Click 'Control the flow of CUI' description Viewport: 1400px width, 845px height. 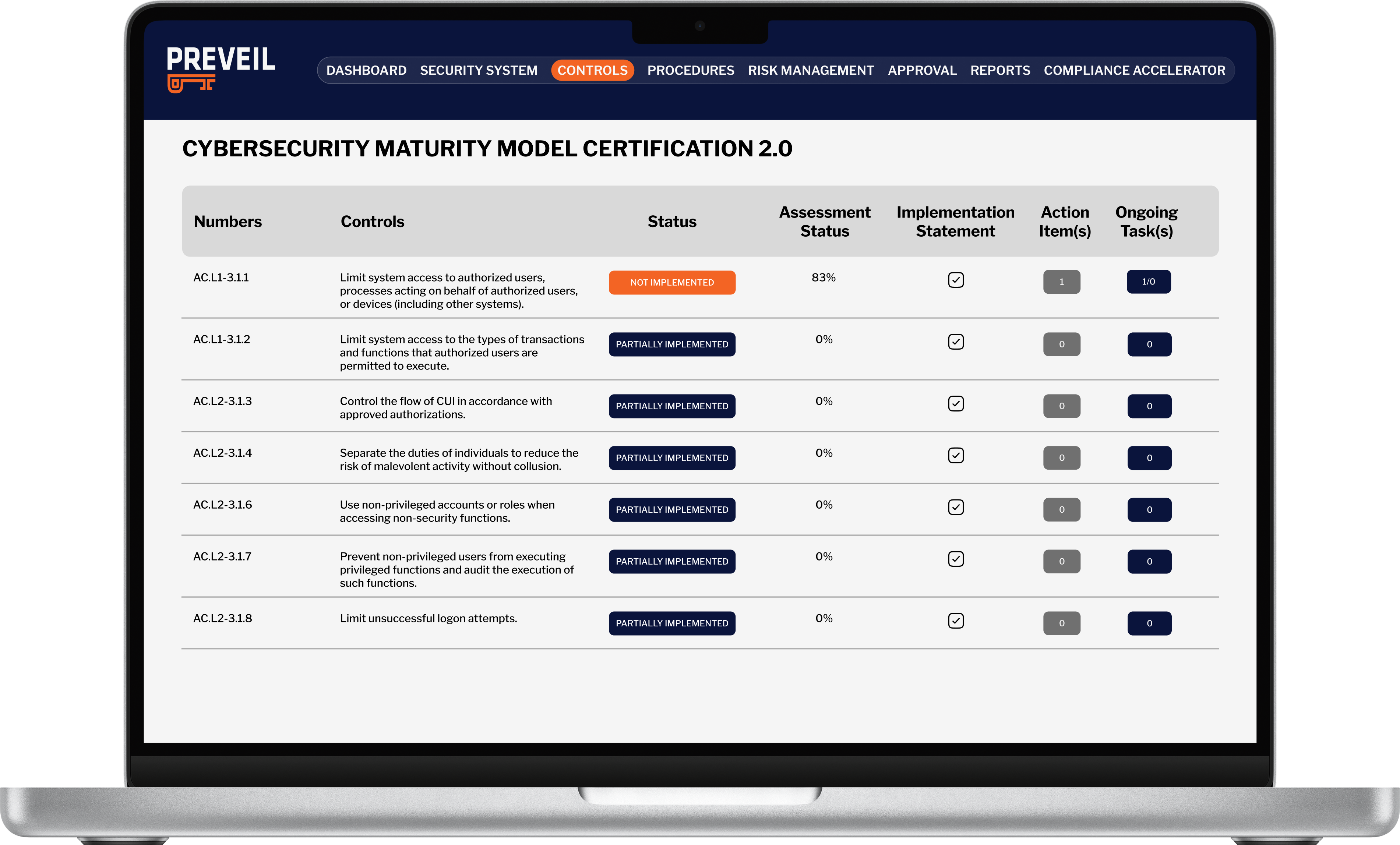pyautogui.click(x=446, y=408)
